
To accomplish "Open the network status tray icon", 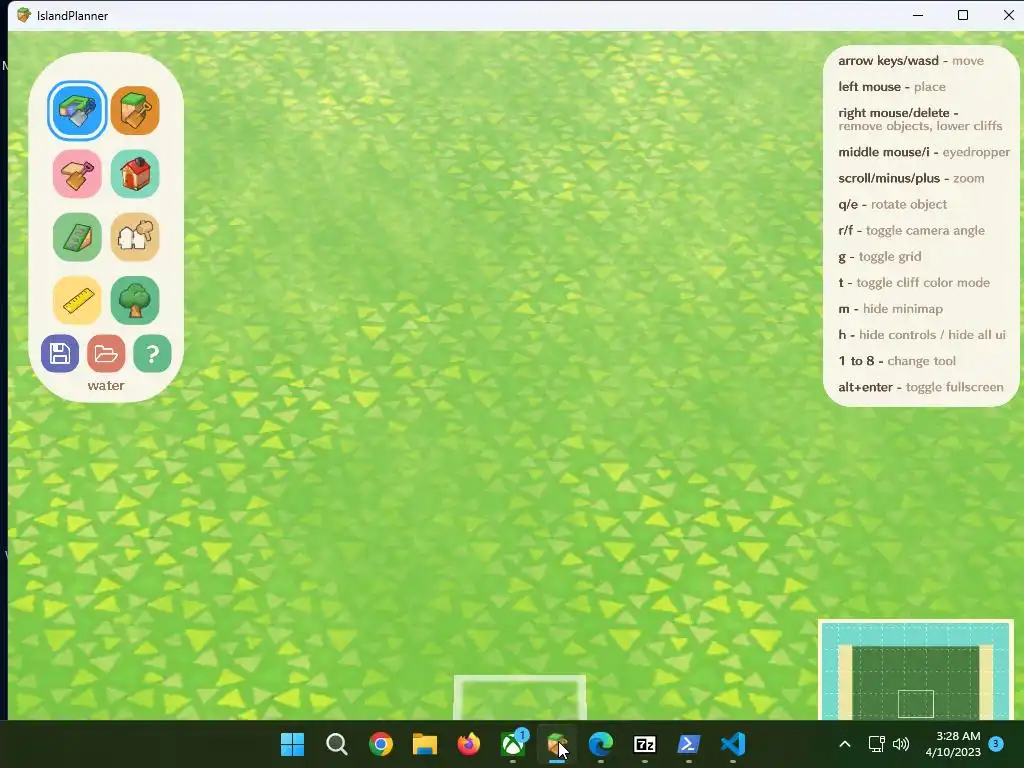I will point(876,744).
